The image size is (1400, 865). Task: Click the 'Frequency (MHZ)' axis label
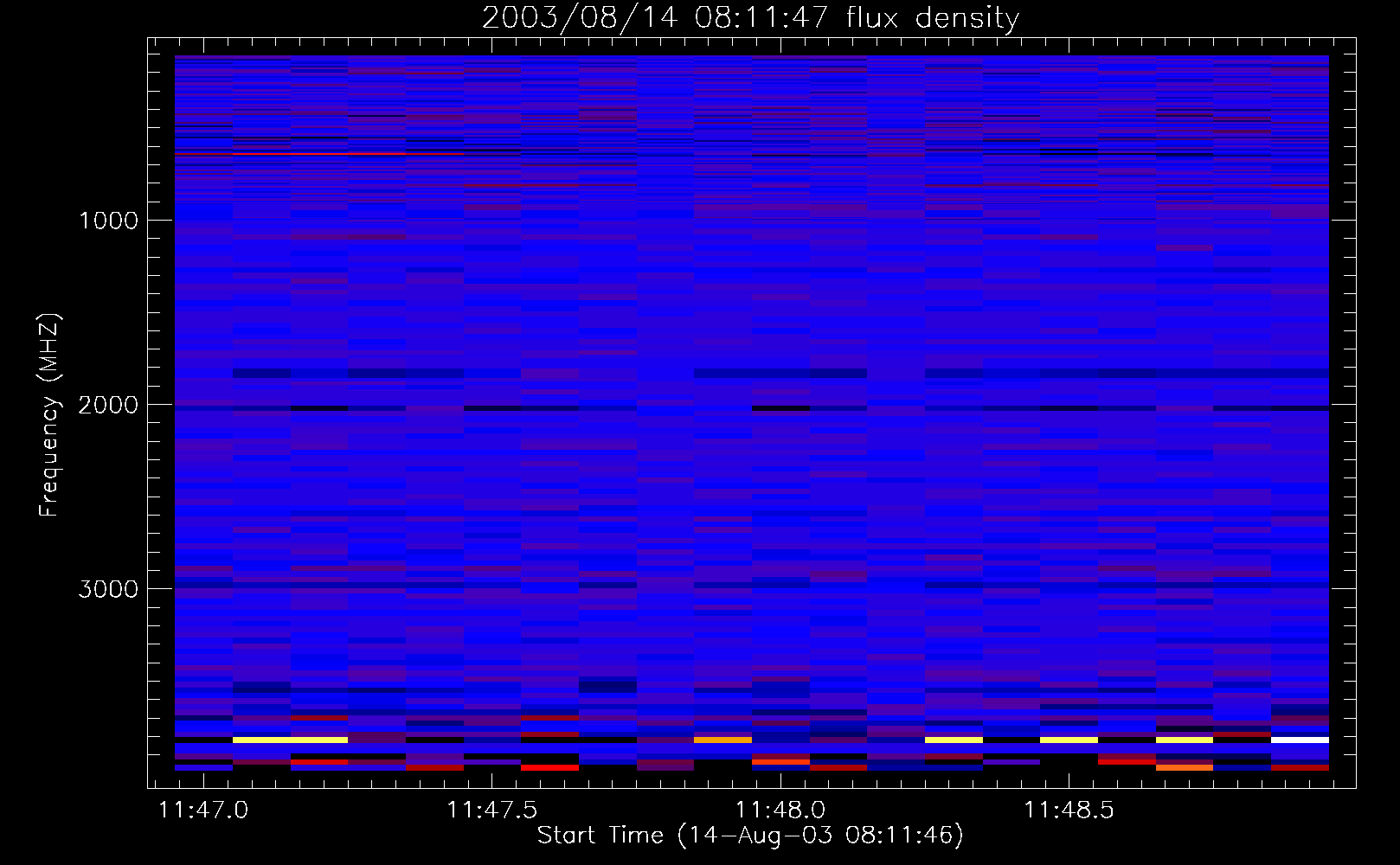[49, 414]
